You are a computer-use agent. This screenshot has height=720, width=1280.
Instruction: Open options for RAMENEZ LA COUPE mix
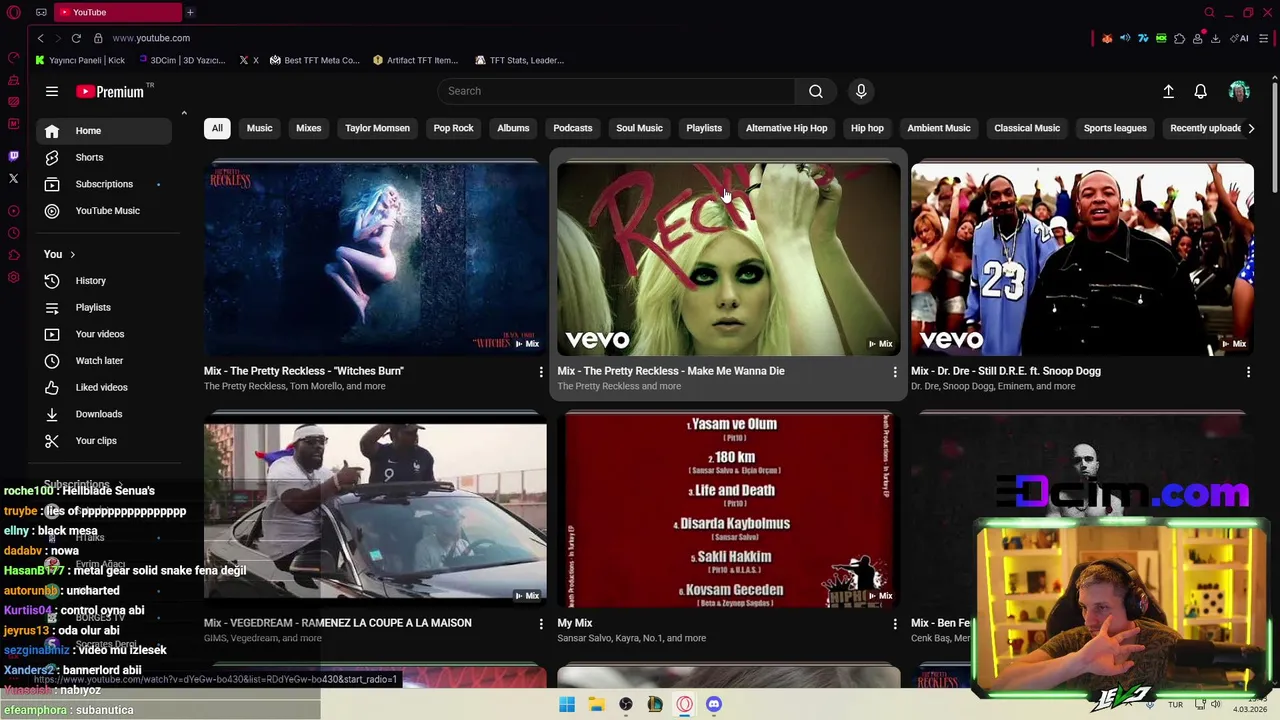(x=541, y=624)
